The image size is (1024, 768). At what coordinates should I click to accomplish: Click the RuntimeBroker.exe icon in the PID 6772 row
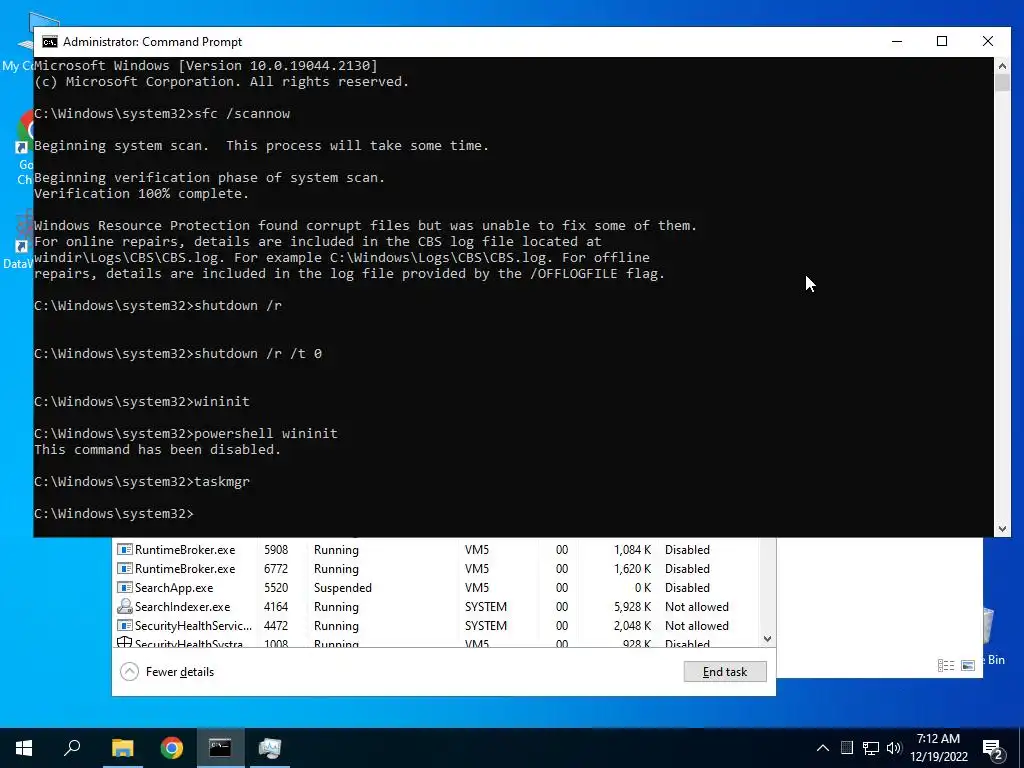(124, 569)
